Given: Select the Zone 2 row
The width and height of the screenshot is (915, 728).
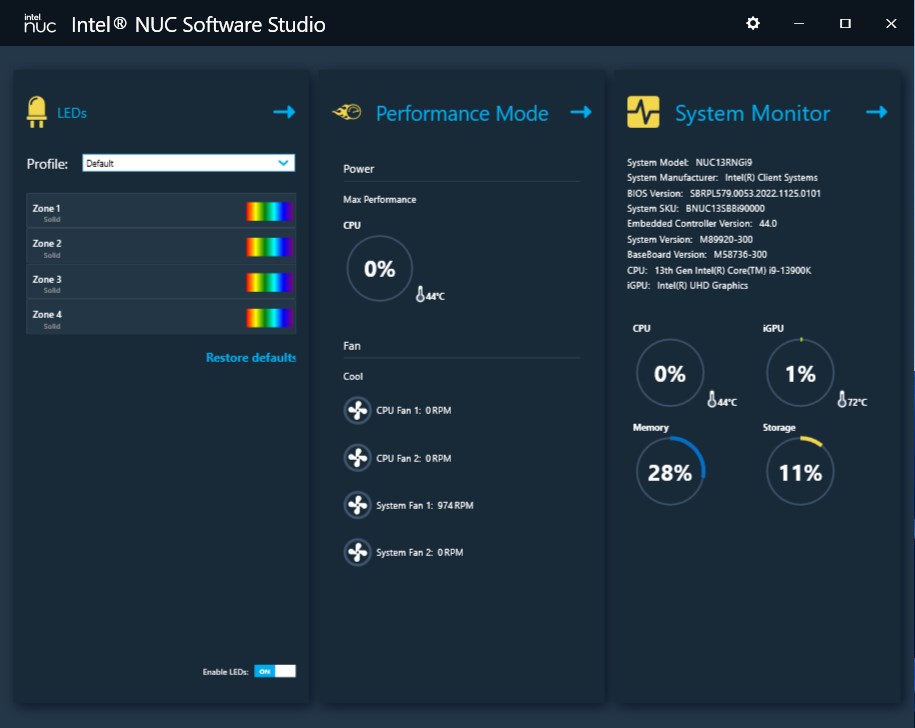Looking at the screenshot, I should pos(161,247).
